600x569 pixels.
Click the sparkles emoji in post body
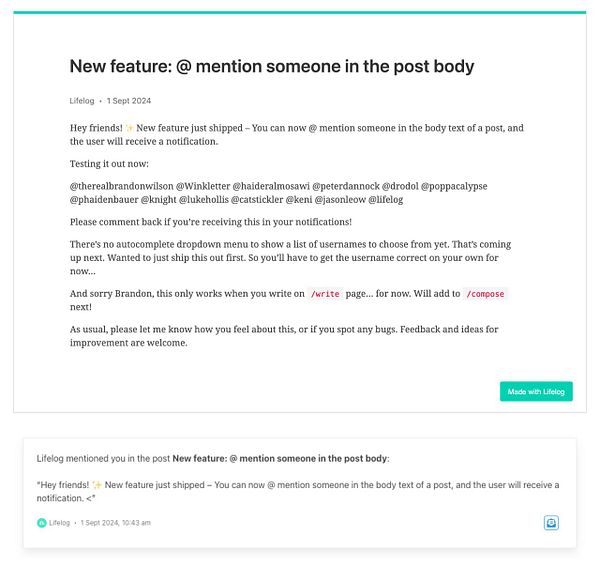(129, 128)
